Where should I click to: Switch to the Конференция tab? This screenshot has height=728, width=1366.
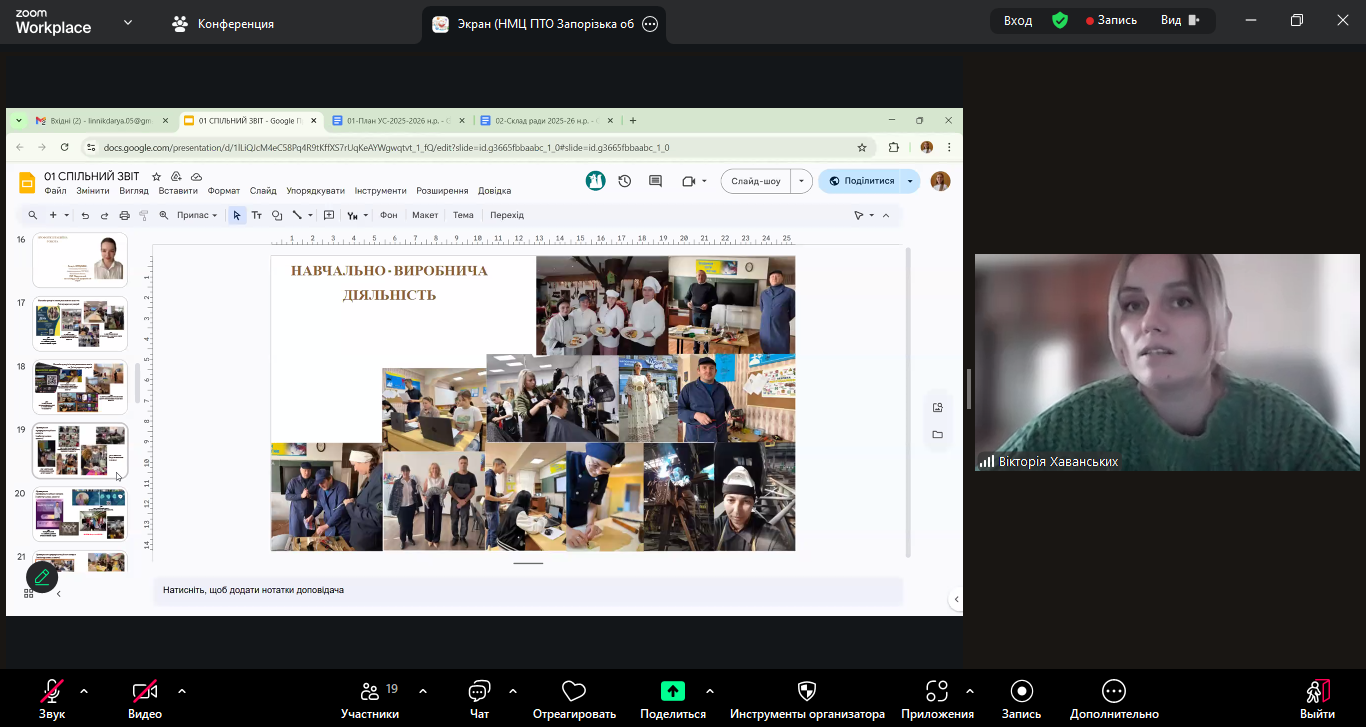point(224,23)
